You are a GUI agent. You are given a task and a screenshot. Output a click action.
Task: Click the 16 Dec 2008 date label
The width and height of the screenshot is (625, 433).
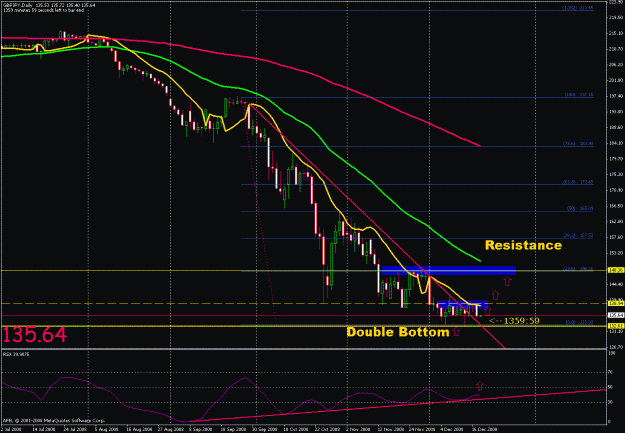pyautogui.click(x=485, y=429)
